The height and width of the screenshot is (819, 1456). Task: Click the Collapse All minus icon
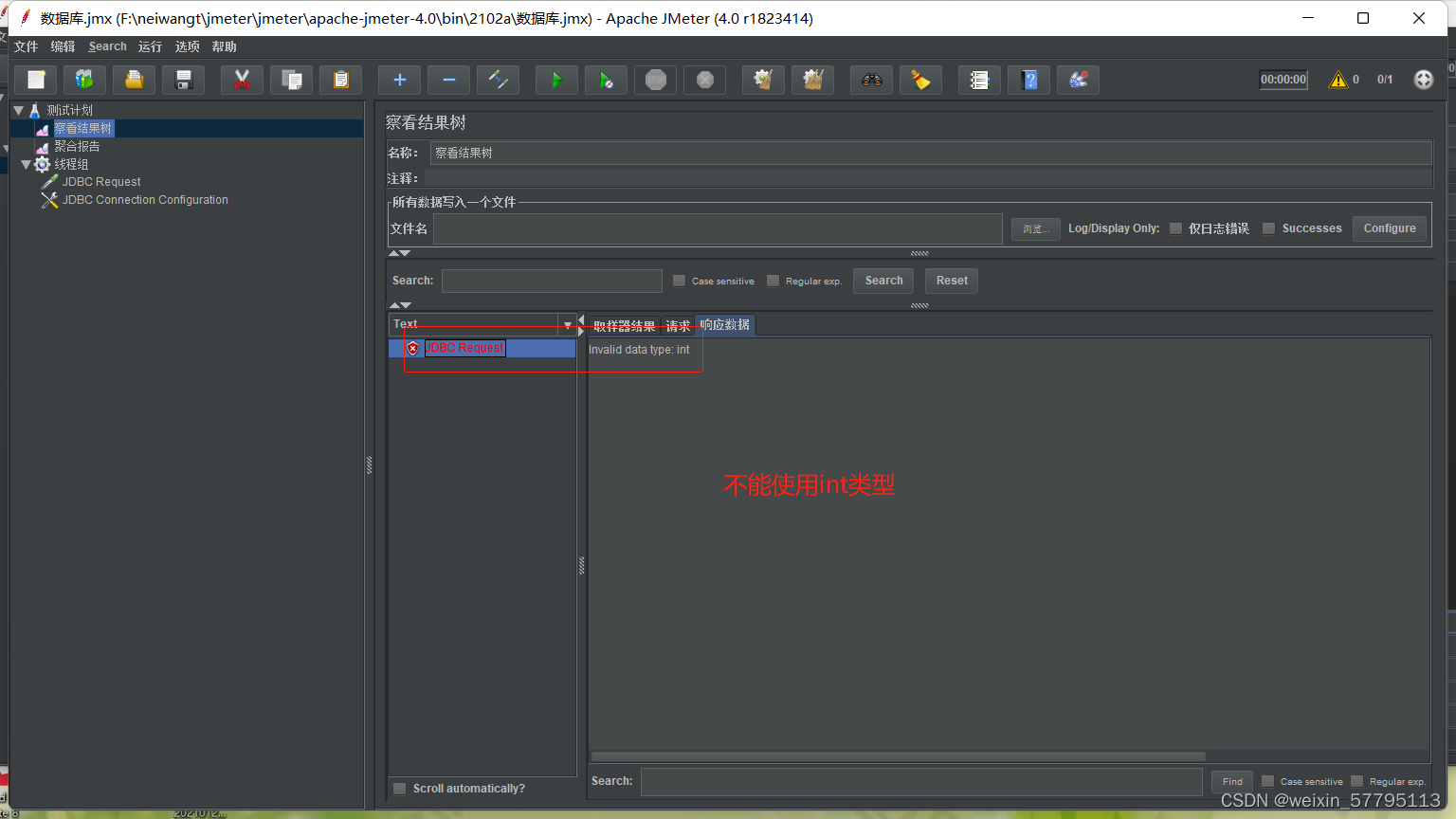tap(449, 80)
